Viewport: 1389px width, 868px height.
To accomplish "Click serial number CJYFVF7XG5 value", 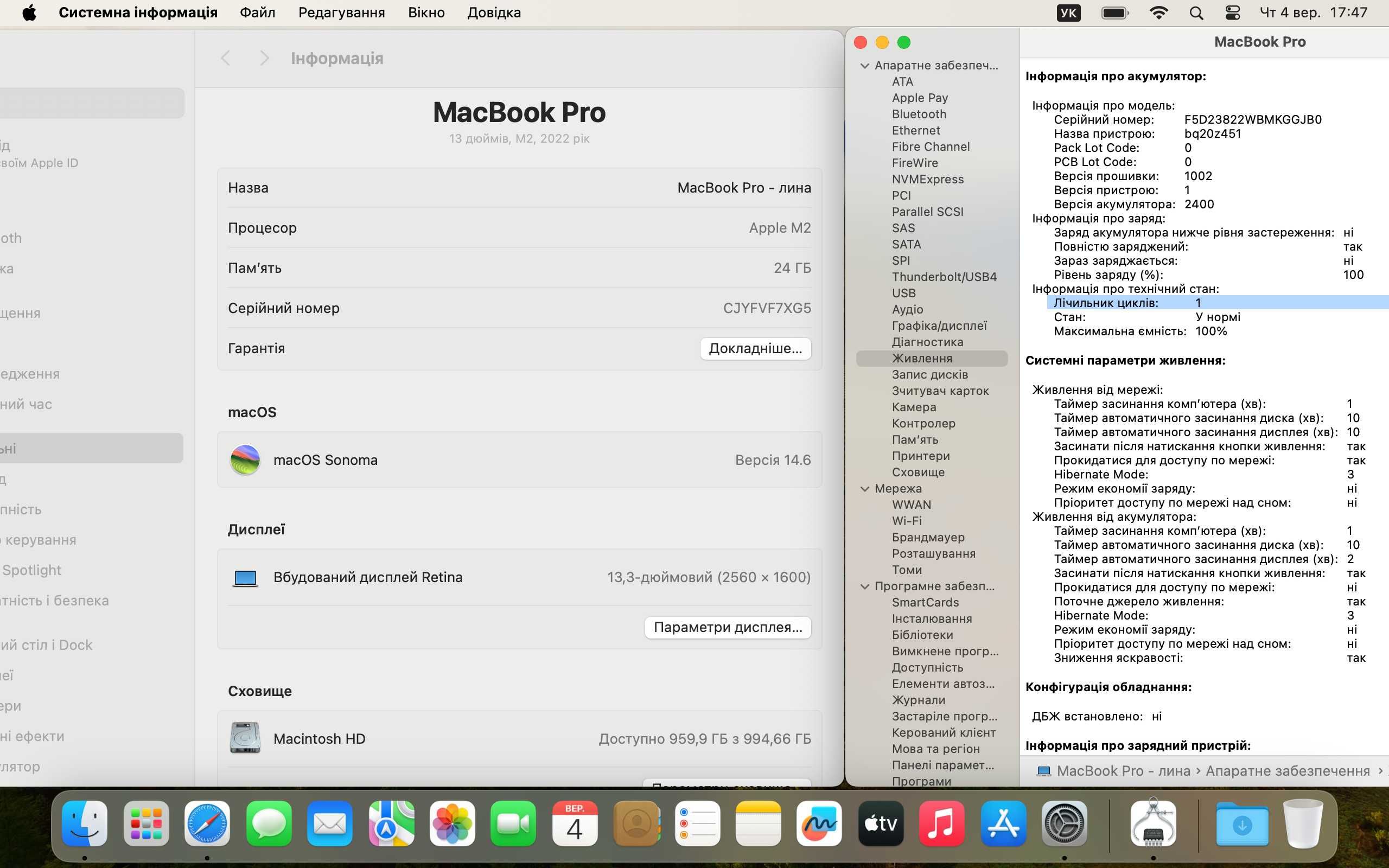I will click(x=767, y=308).
